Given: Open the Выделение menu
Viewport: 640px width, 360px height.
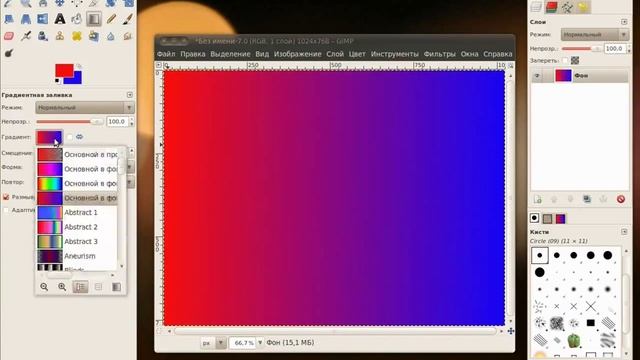Looking at the screenshot, I should point(230,54).
